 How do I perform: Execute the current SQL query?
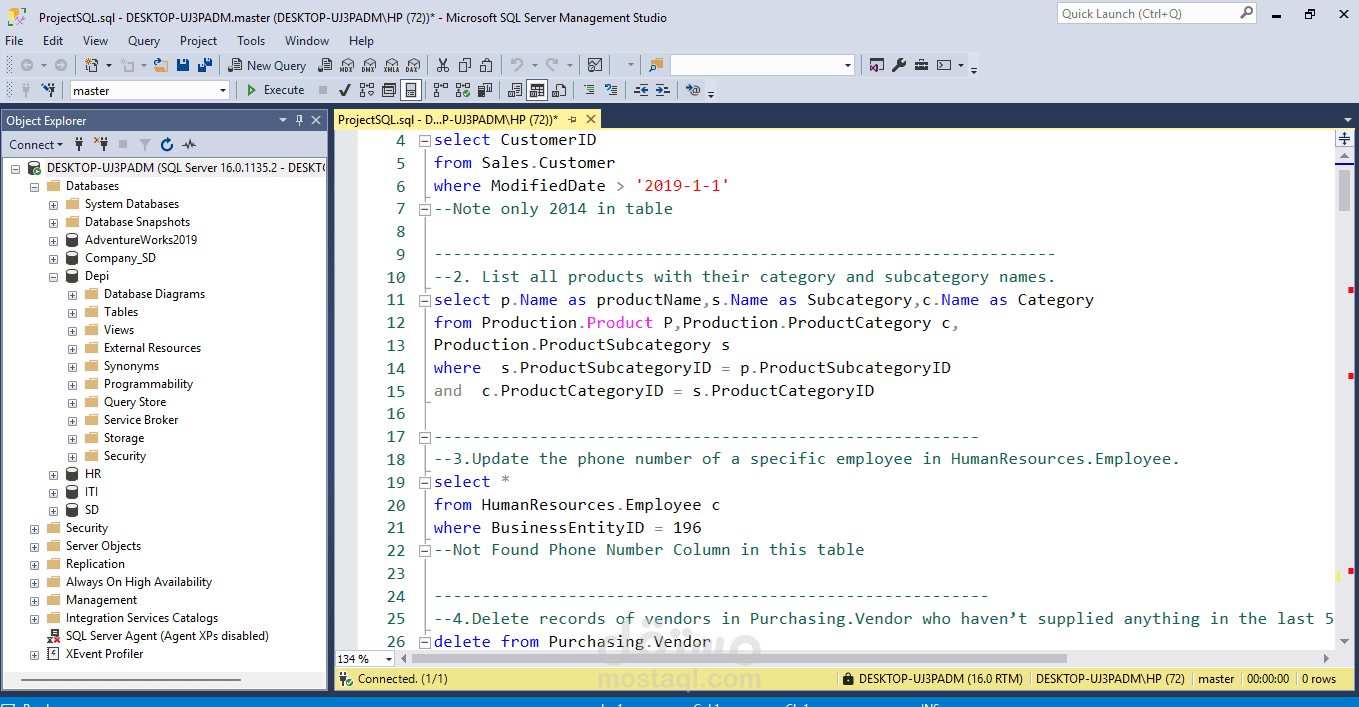pos(275,90)
